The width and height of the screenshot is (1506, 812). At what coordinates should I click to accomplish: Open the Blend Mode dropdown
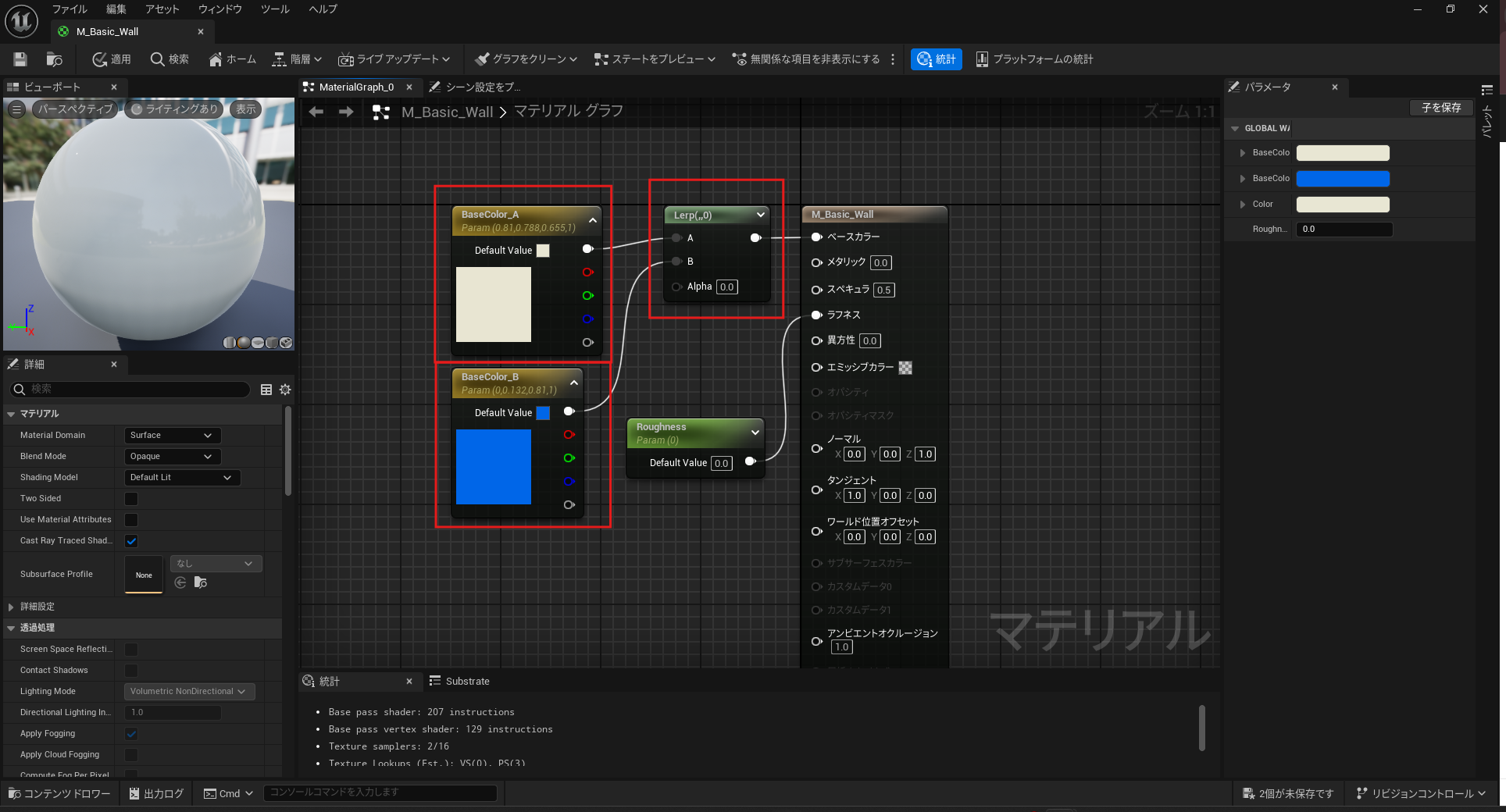point(172,457)
